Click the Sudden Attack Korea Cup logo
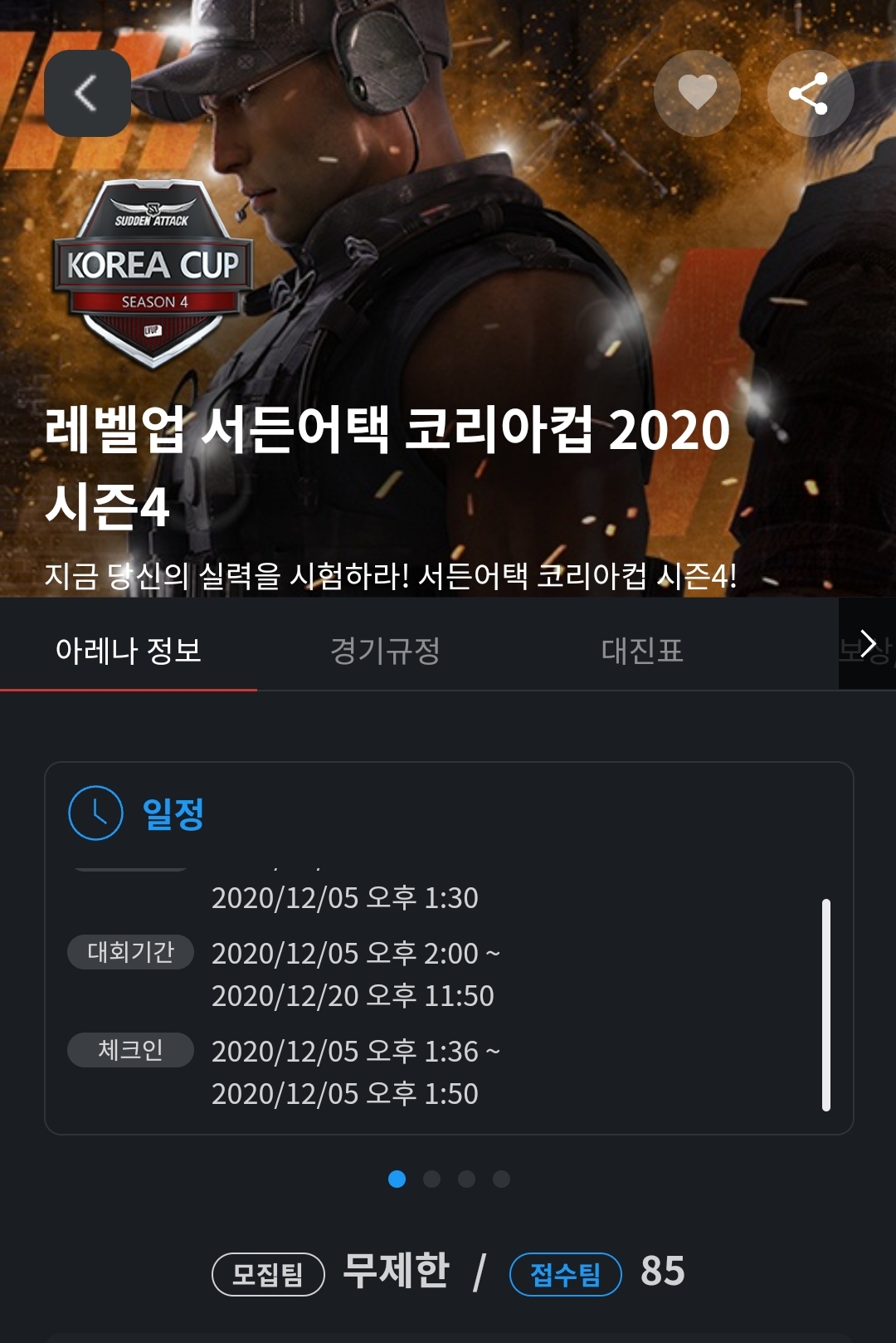Viewport: 896px width, 1343px height. [153, 273]
